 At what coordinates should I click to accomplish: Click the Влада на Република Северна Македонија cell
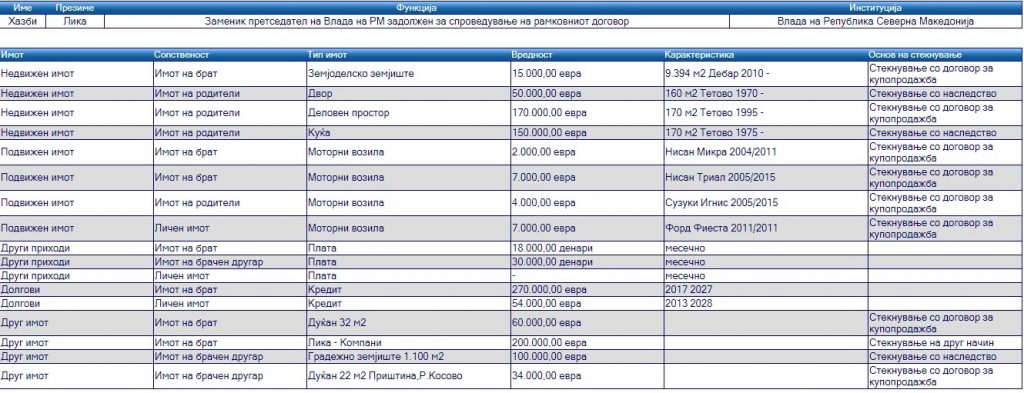[x=876, y=21]
